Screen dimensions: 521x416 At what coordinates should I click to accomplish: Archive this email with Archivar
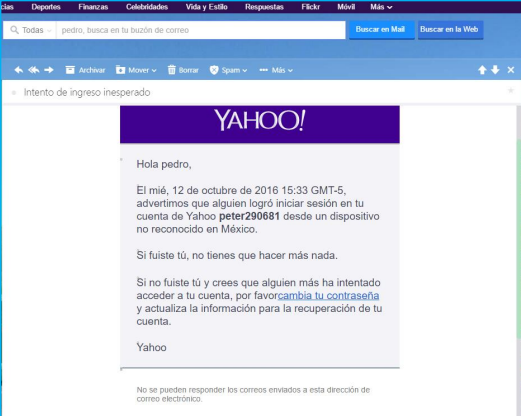(85, 70)
